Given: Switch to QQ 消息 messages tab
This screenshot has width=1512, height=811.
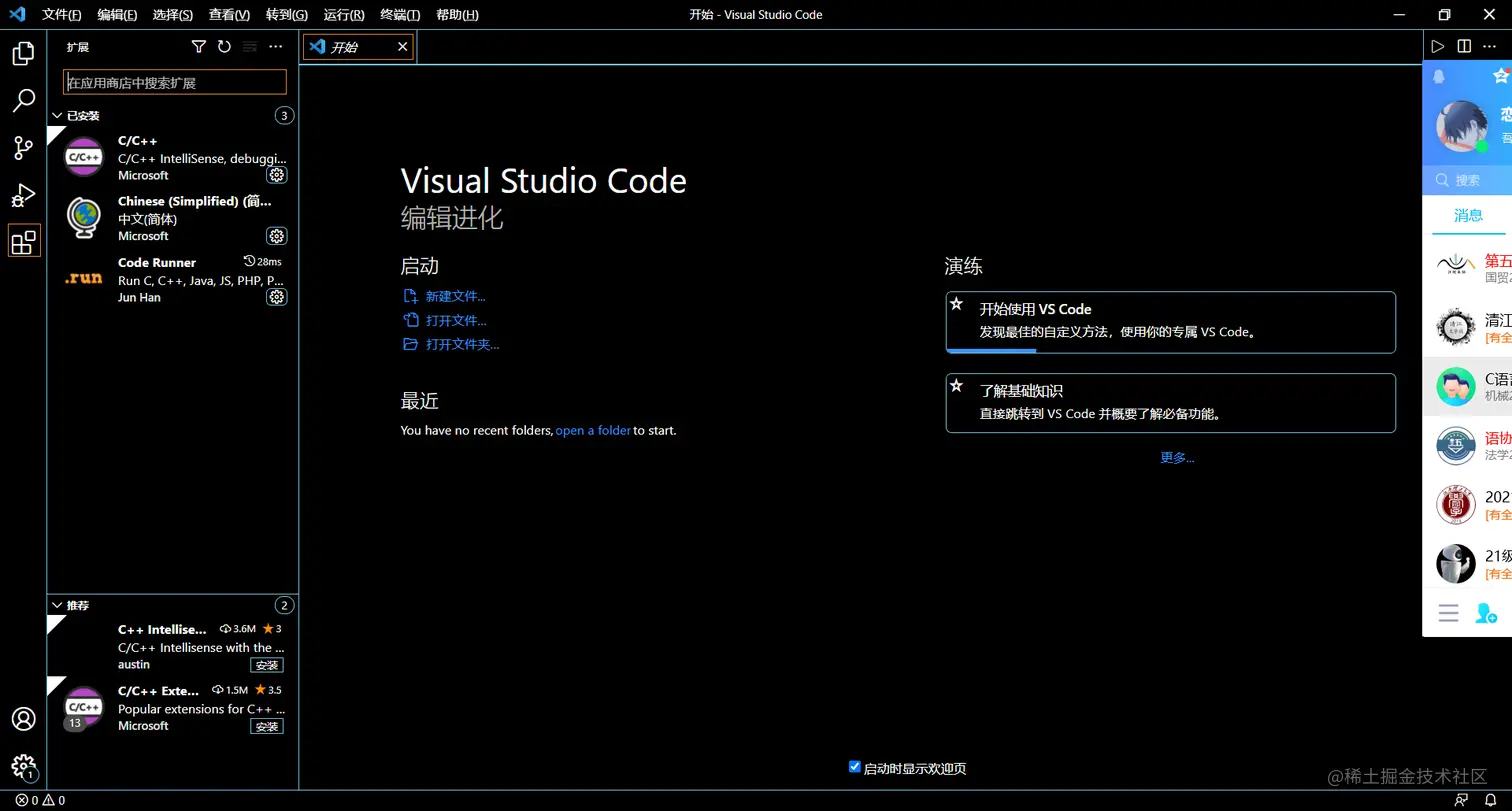Looking at the screenshot, I should (1468, 215).
